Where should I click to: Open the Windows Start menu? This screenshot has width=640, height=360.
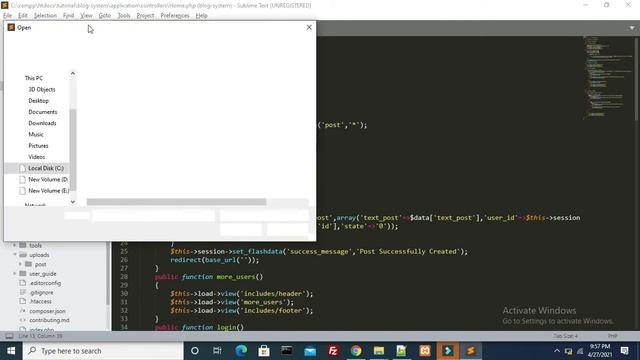(11, 351)
